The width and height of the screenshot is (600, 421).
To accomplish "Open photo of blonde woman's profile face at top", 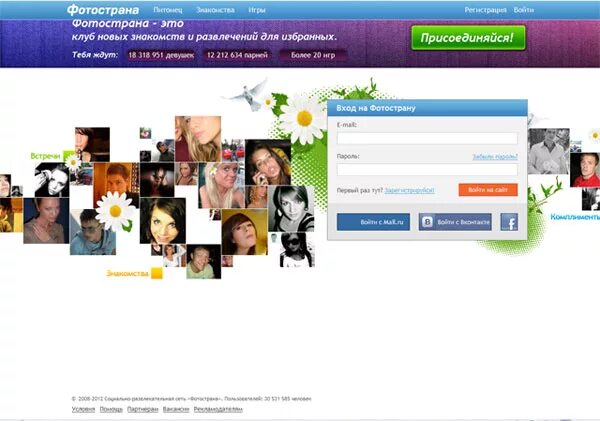I will pos(198,139).
